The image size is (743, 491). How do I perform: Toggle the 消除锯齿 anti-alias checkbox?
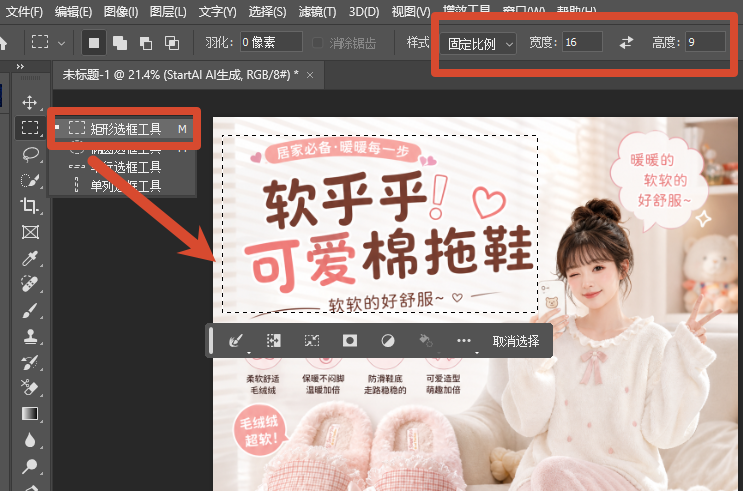click(317, 43)
